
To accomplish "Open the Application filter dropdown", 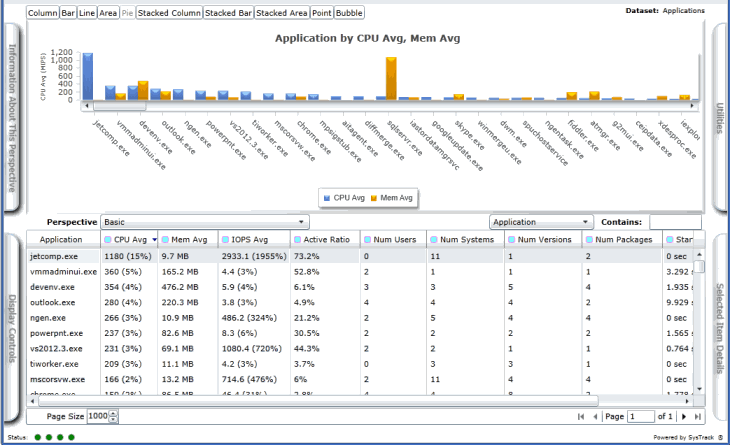I will [x=541, y=222].
